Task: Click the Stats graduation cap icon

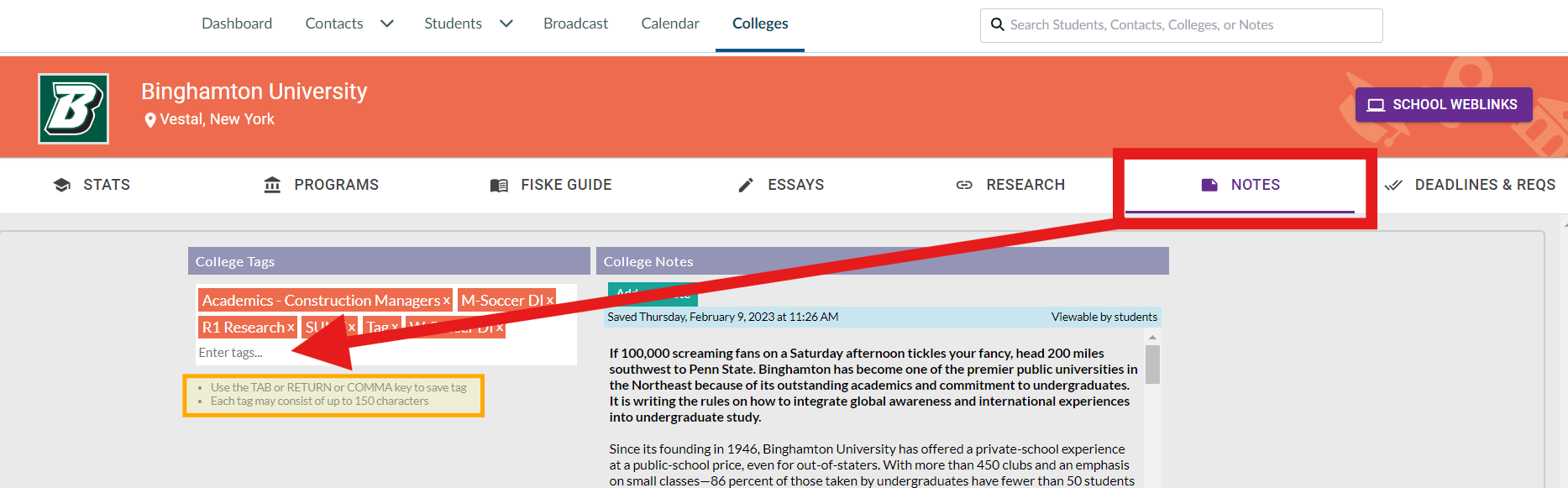Action: [62, 185]
